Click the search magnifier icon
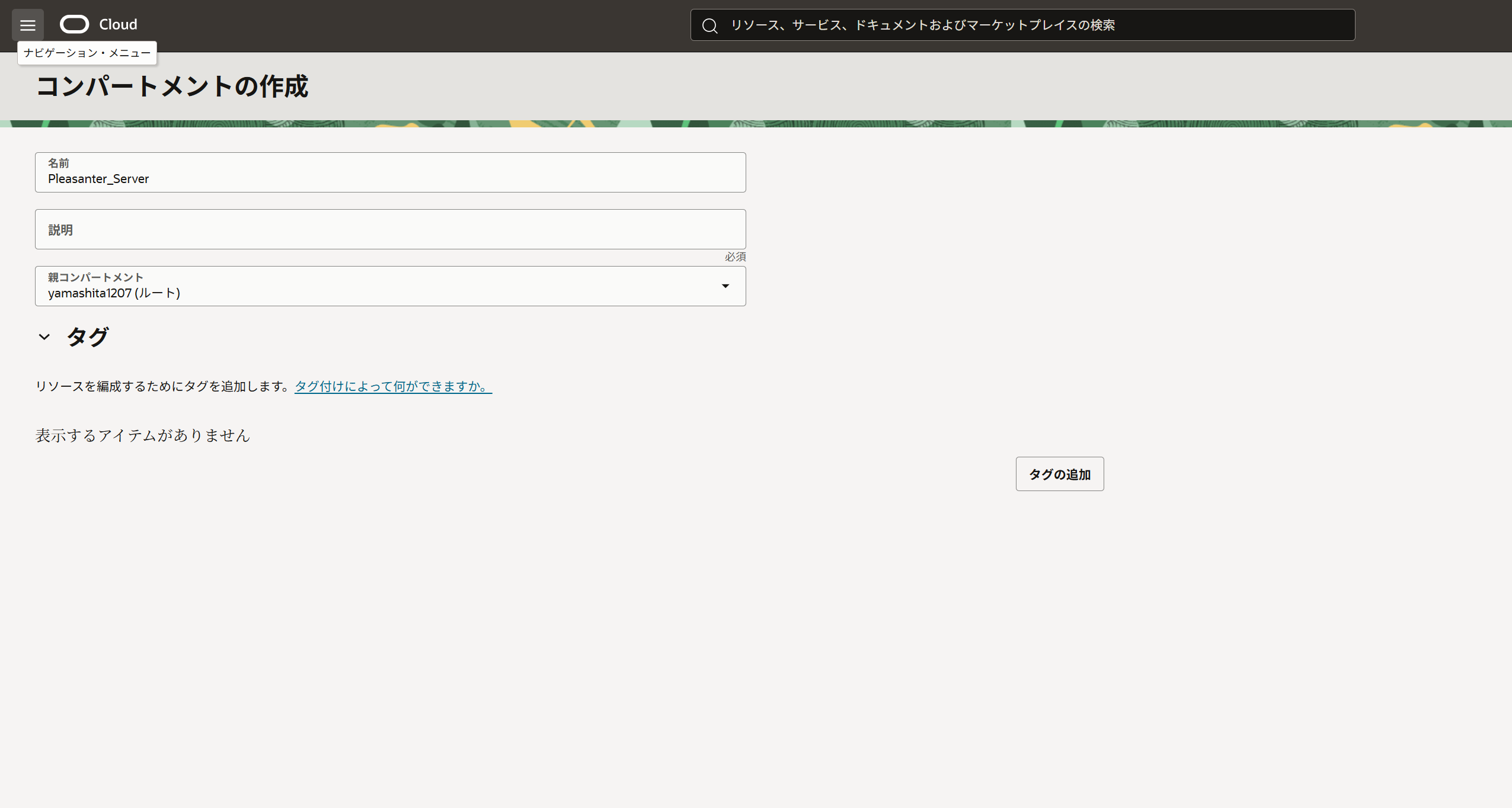The height and width of the screenshot is (808, 1512). [709, 25]
